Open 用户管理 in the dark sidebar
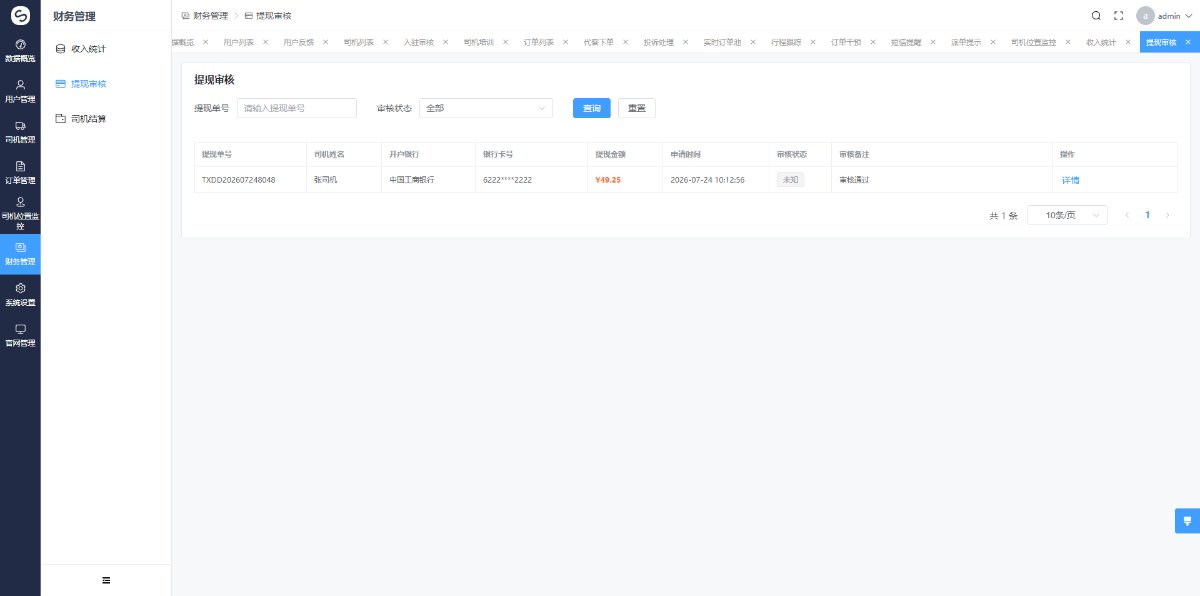The width and height of the screenshot is (1200, 596). point(20,92)
